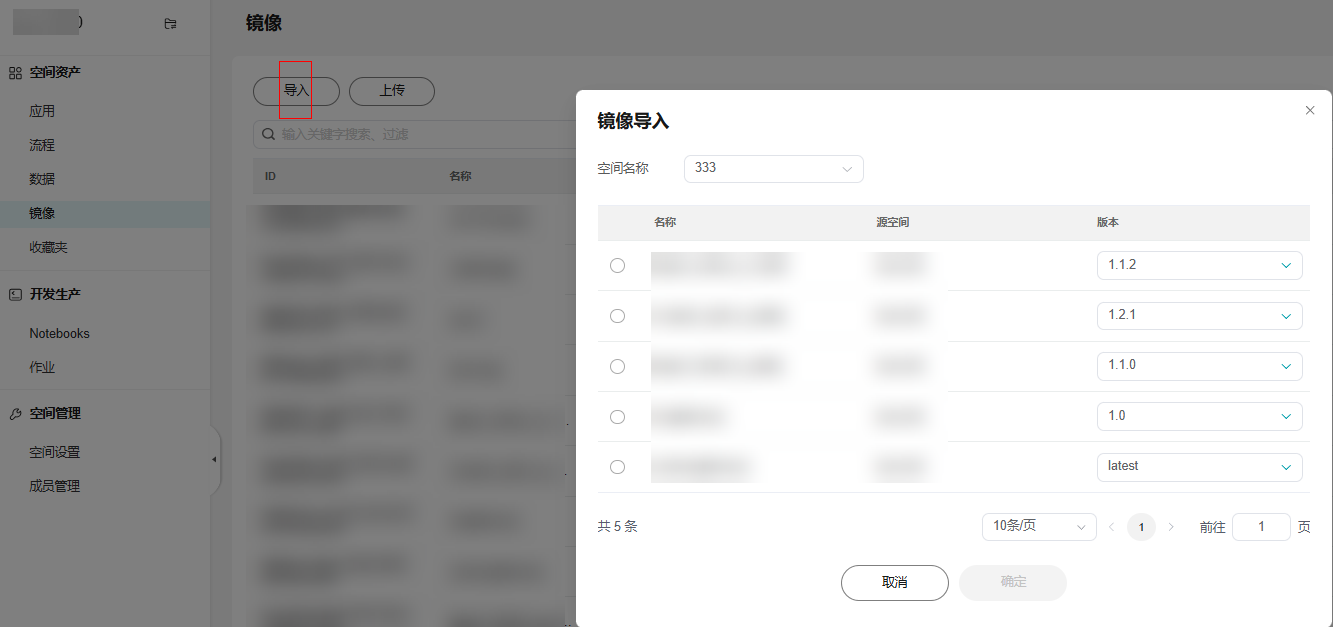Open the 空间名称 dropdown showing 333

[773, 168]
